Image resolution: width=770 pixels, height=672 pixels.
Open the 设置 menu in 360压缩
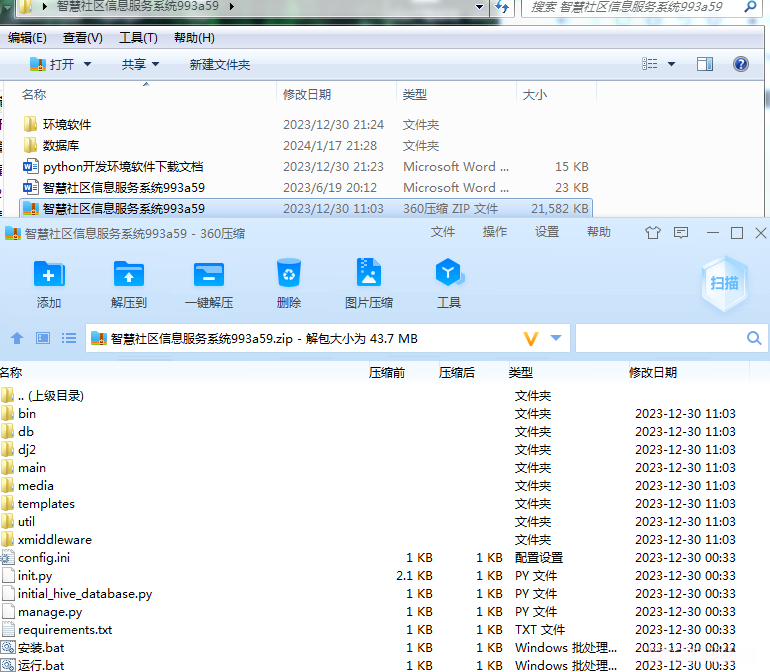pyautogui.click(x=547, y=231)
